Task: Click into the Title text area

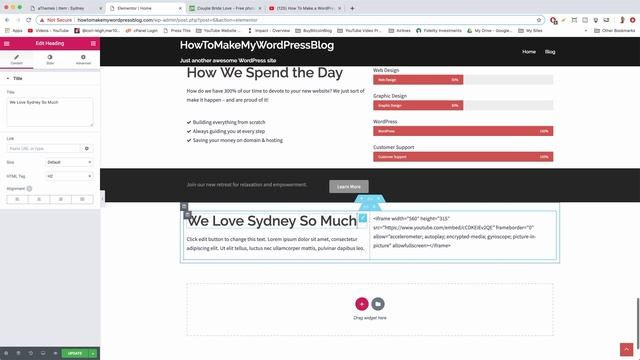Action: click(x=50, y=112)
